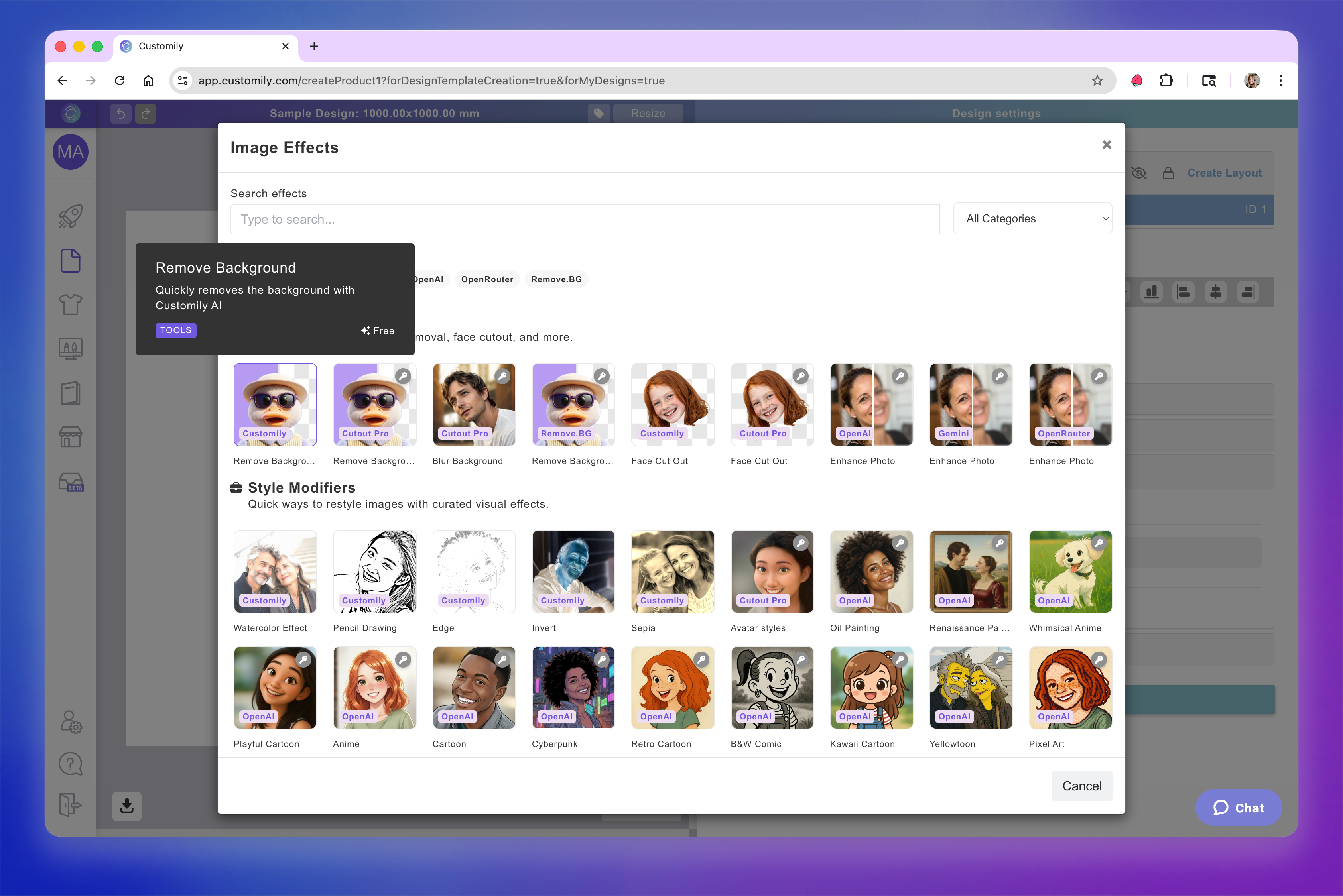
Task: Click the search effects input field
Action: 584,220
